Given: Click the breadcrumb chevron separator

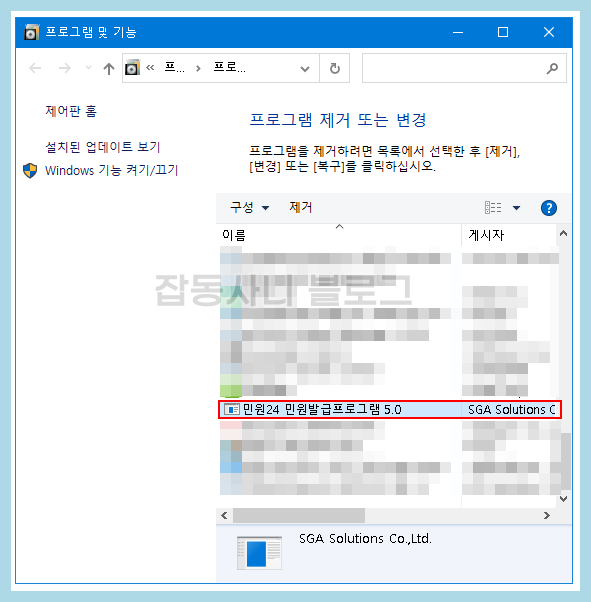Looking at the screenshot, I should pos(198,69).
